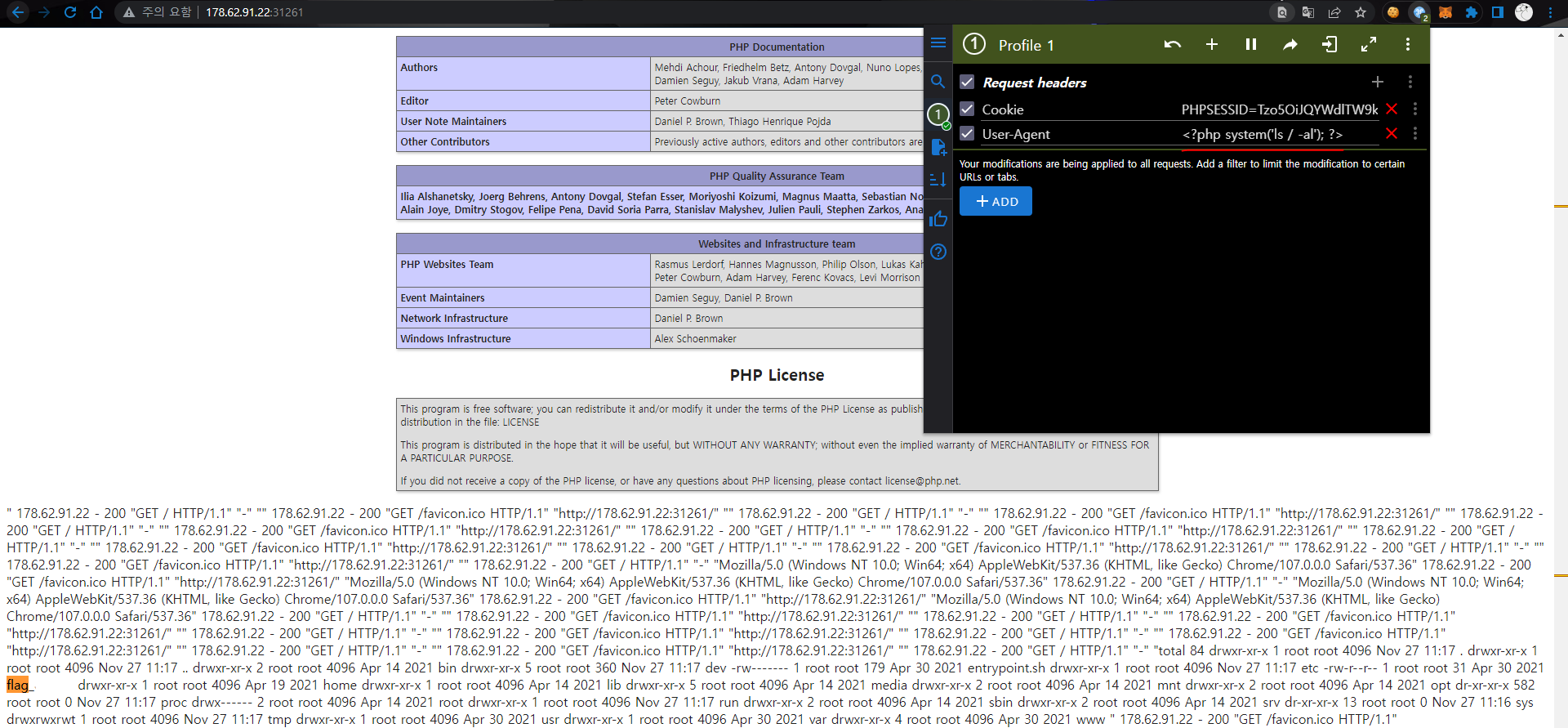Edit the php system User-Agent value
This screenshot has width=1568, height=728.
(x=1279, y=134)
